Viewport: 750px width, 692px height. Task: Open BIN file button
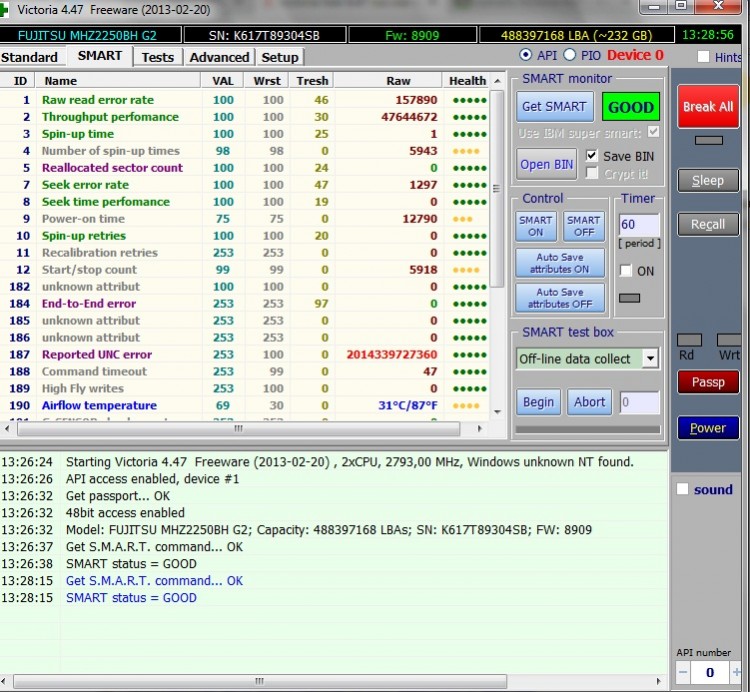(547, 164)
